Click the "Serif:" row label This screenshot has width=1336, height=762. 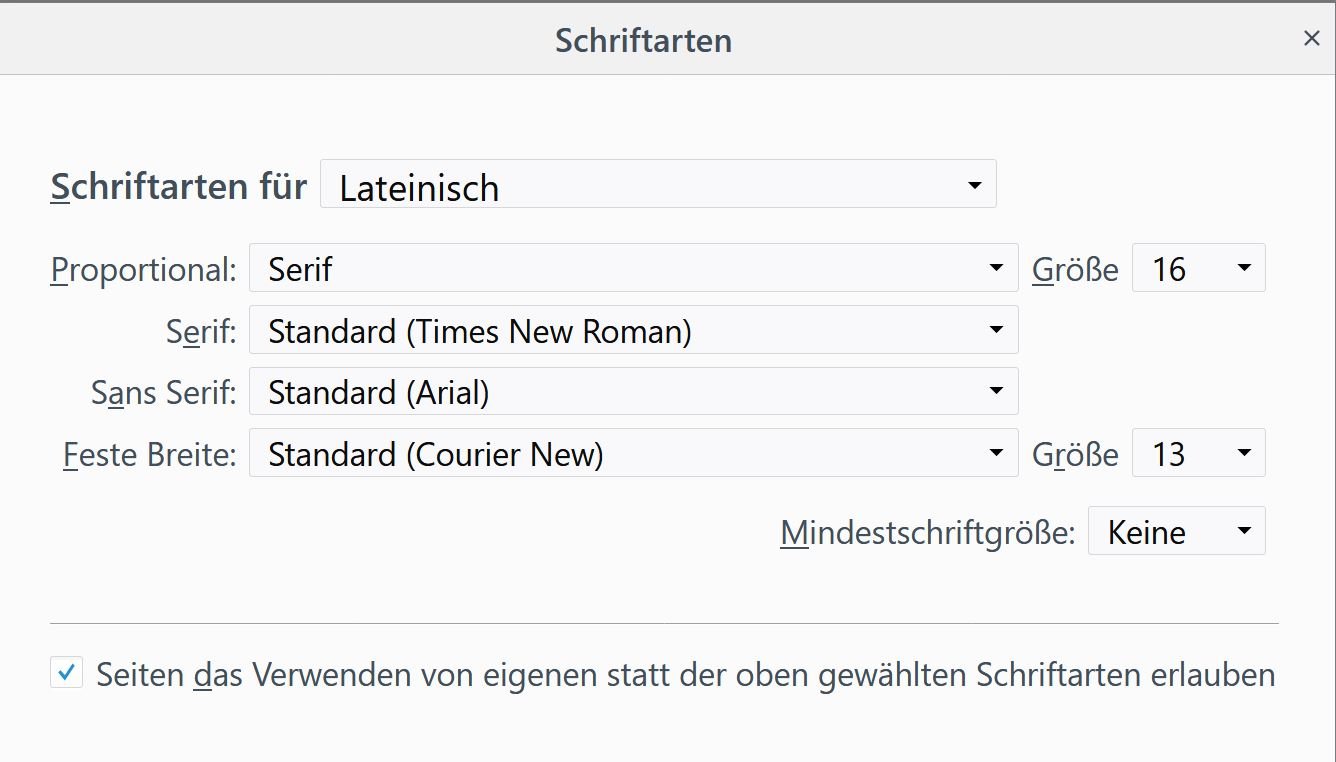[201, 331]
